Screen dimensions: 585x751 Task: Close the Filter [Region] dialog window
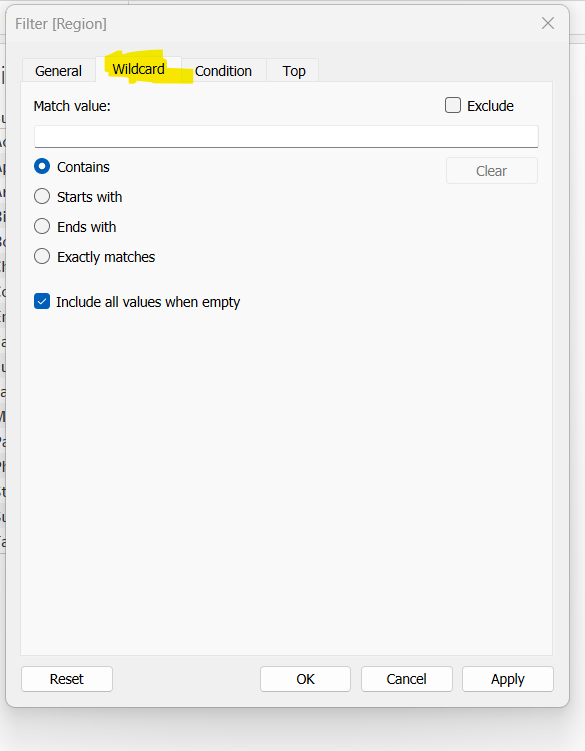tap(548, 23)
